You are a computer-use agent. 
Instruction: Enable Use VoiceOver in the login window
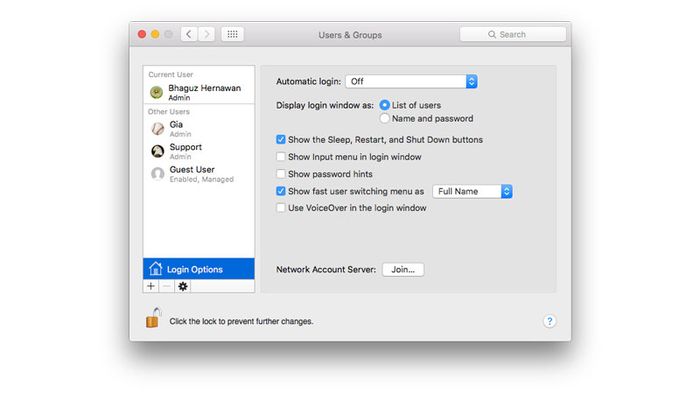[280, 208]
